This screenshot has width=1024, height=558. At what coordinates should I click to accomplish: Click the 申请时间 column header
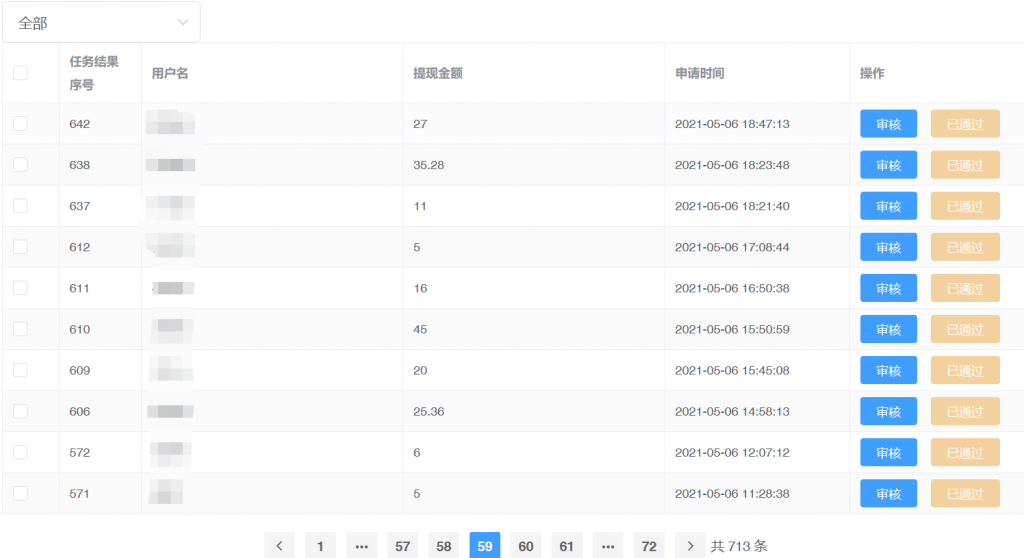[700, 73]
